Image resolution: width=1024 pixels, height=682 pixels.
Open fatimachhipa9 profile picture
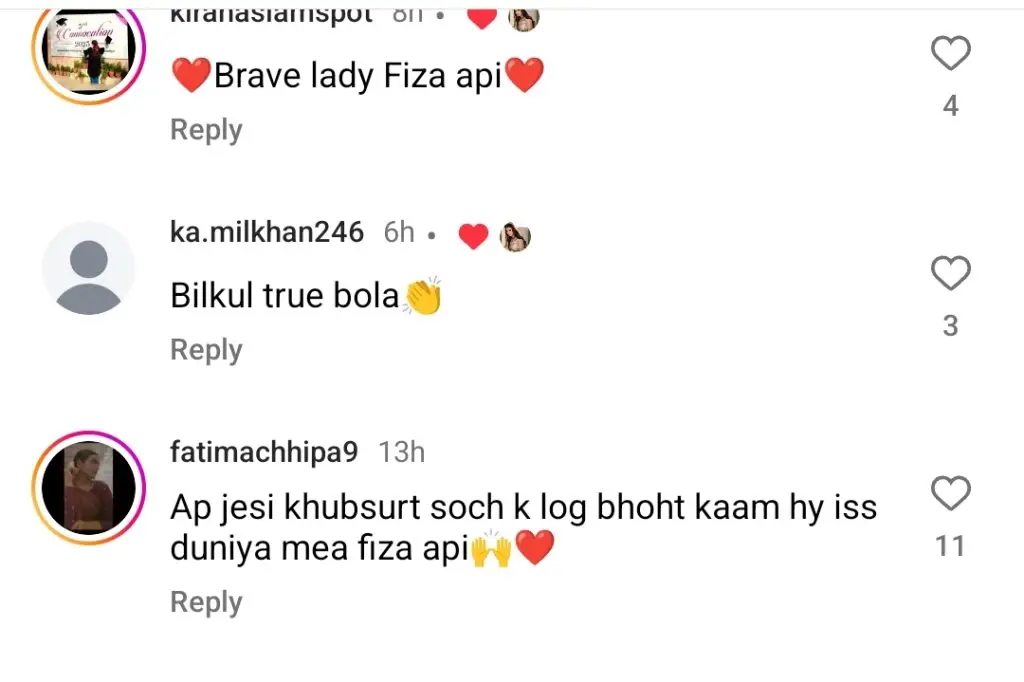pyautogui.click(x=89, y=488)
